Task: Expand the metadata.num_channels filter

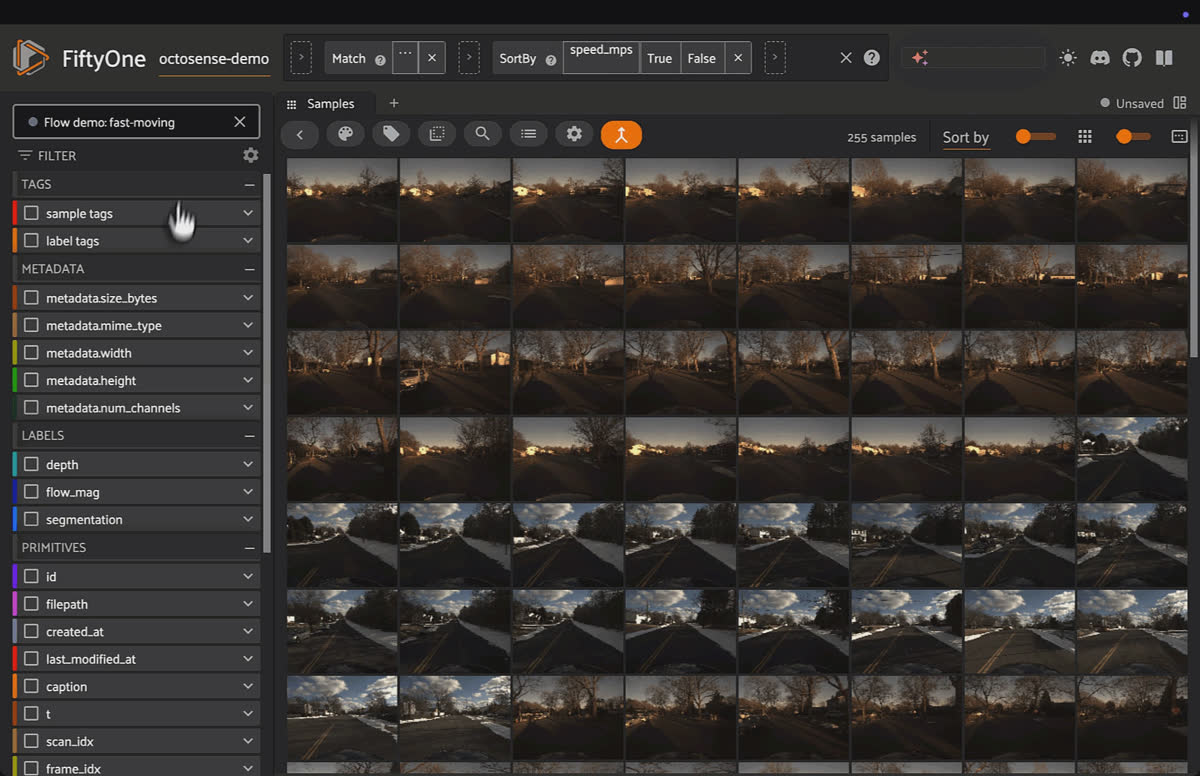Action: [248, 408]
